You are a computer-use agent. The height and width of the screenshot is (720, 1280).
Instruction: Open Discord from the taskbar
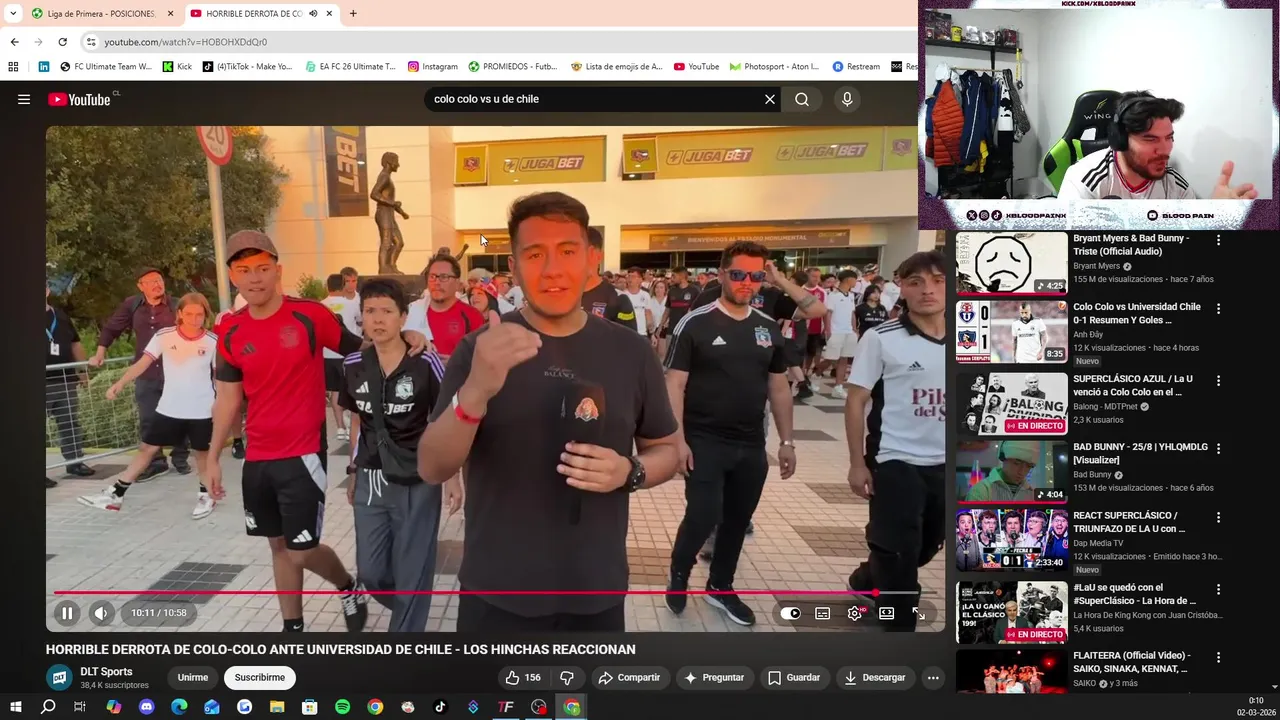(146, 707)
